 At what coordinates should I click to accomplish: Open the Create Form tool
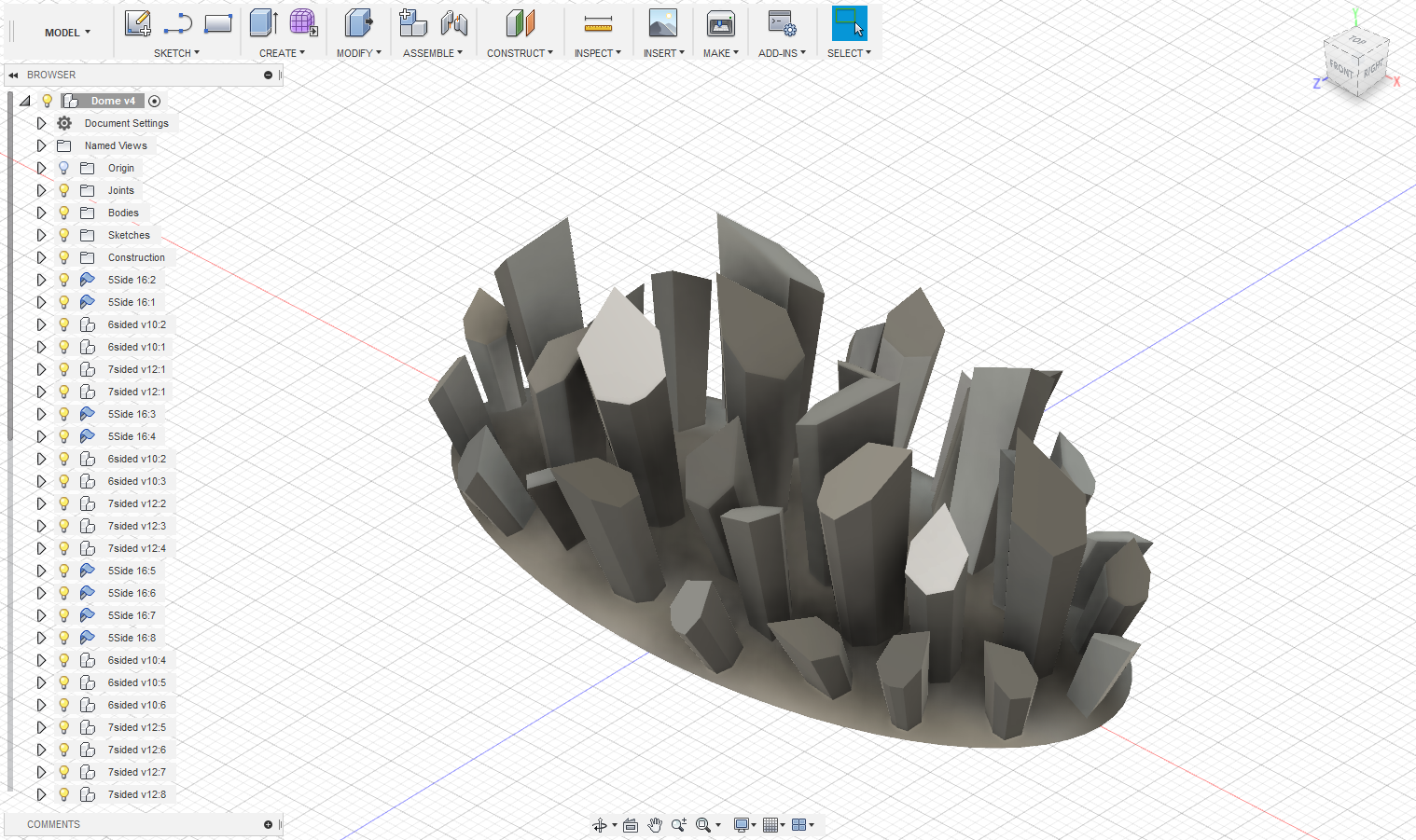click(x=302, y=23)
